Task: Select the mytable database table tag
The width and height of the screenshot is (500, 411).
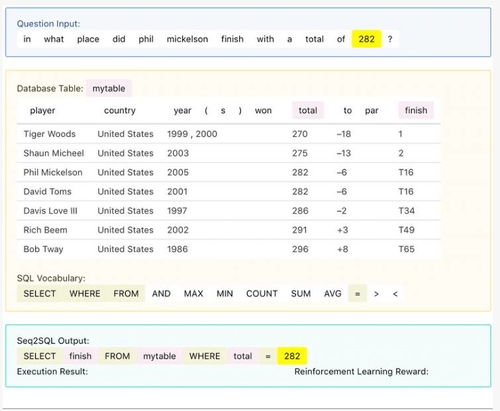Action: click(x=109, y=89)
